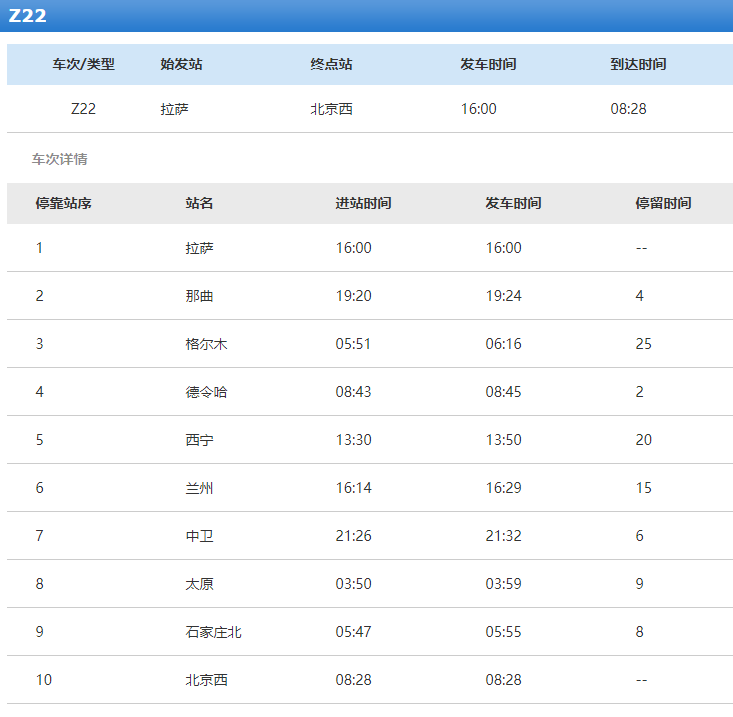The width and height of the screenshot is (733, 717).
Task: Select the Z22 train number in the summary row
Action: [x=83, y=109]
